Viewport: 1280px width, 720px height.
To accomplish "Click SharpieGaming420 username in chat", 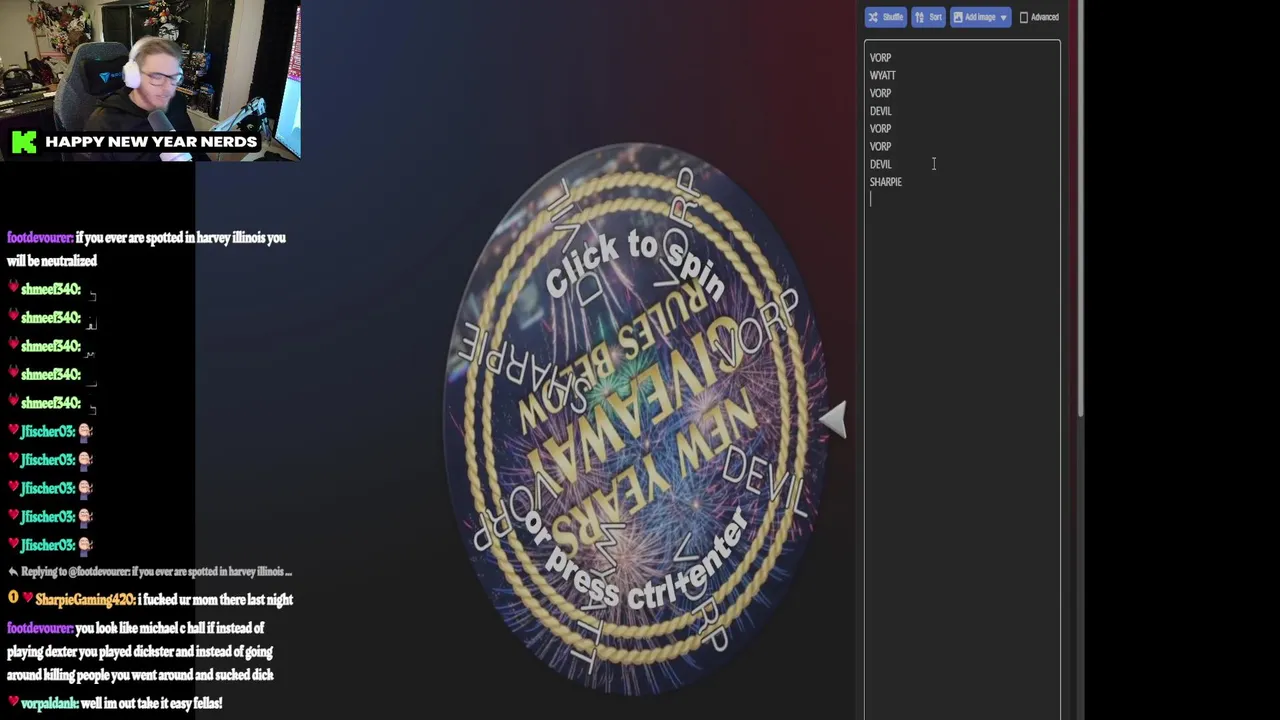I will point(85,599).
